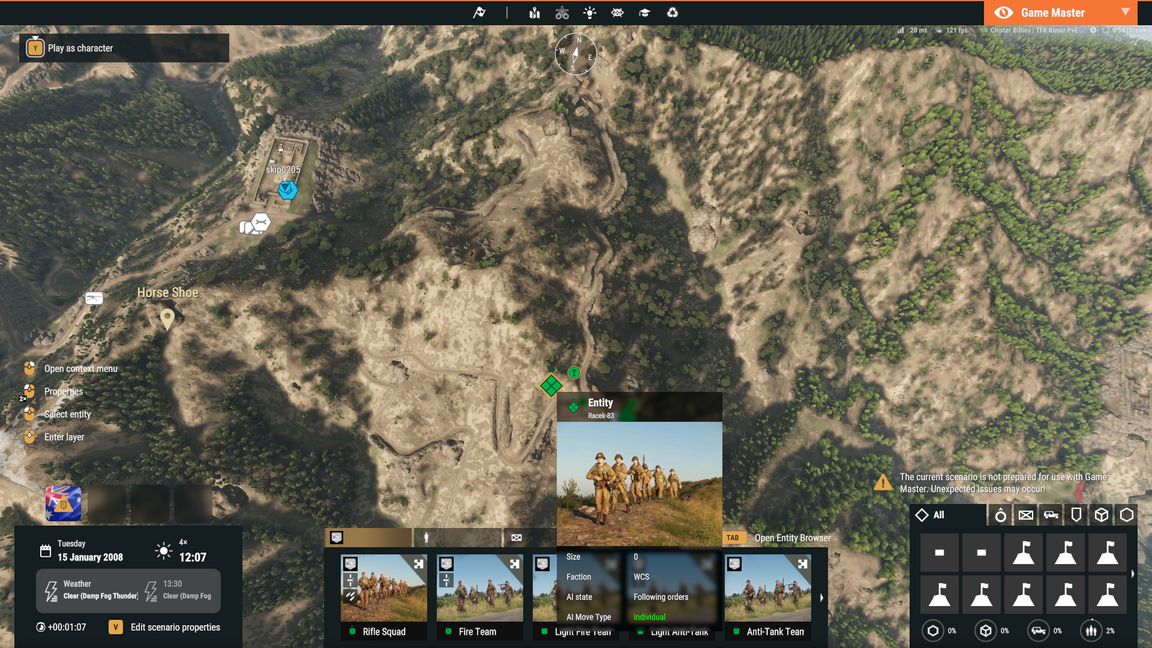The height and width of the screenshot is (648, 1152).
Task: Filter the placed panel by vehicle icon
Action: point(1051,515)
